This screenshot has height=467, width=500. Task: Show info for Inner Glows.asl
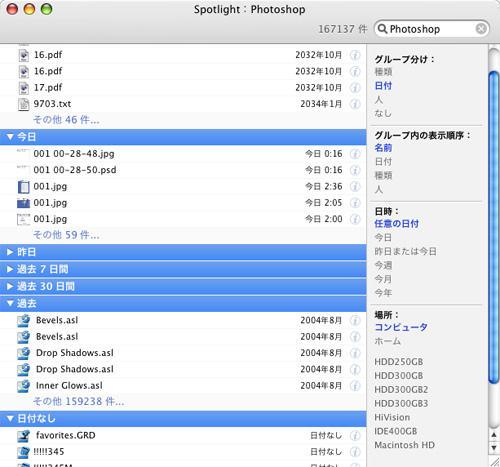(x=355, y=386)
